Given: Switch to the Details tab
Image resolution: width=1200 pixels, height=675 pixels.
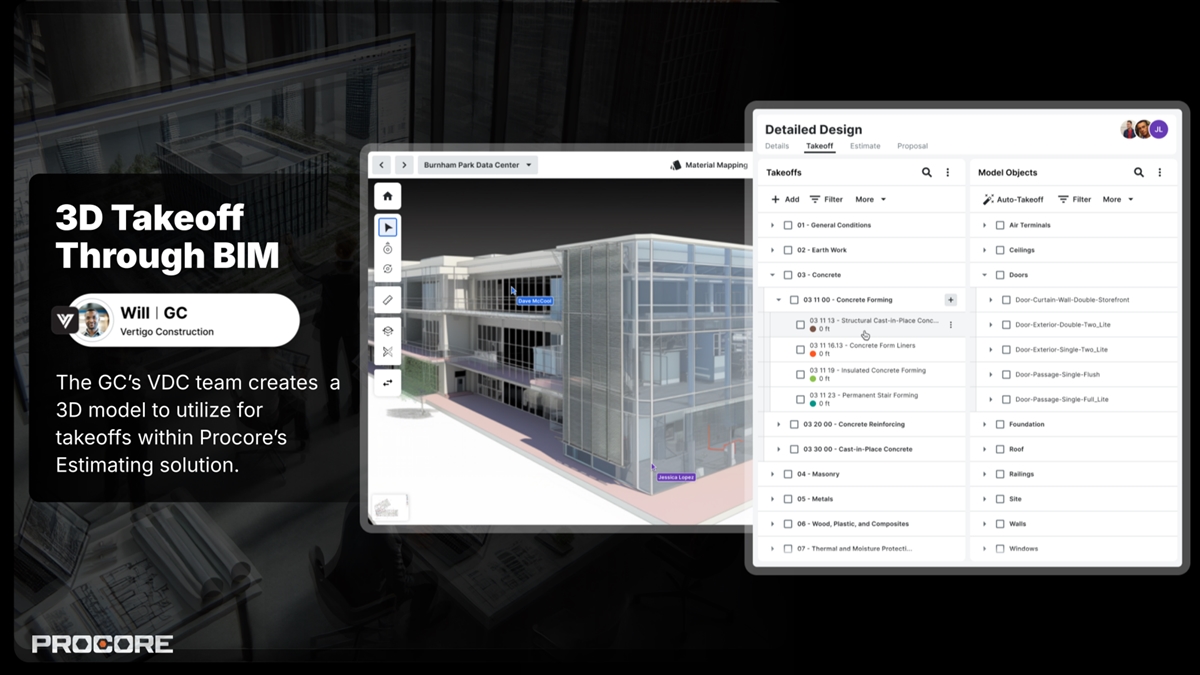Looking at the screenshot, I should [x=777, y=146].
